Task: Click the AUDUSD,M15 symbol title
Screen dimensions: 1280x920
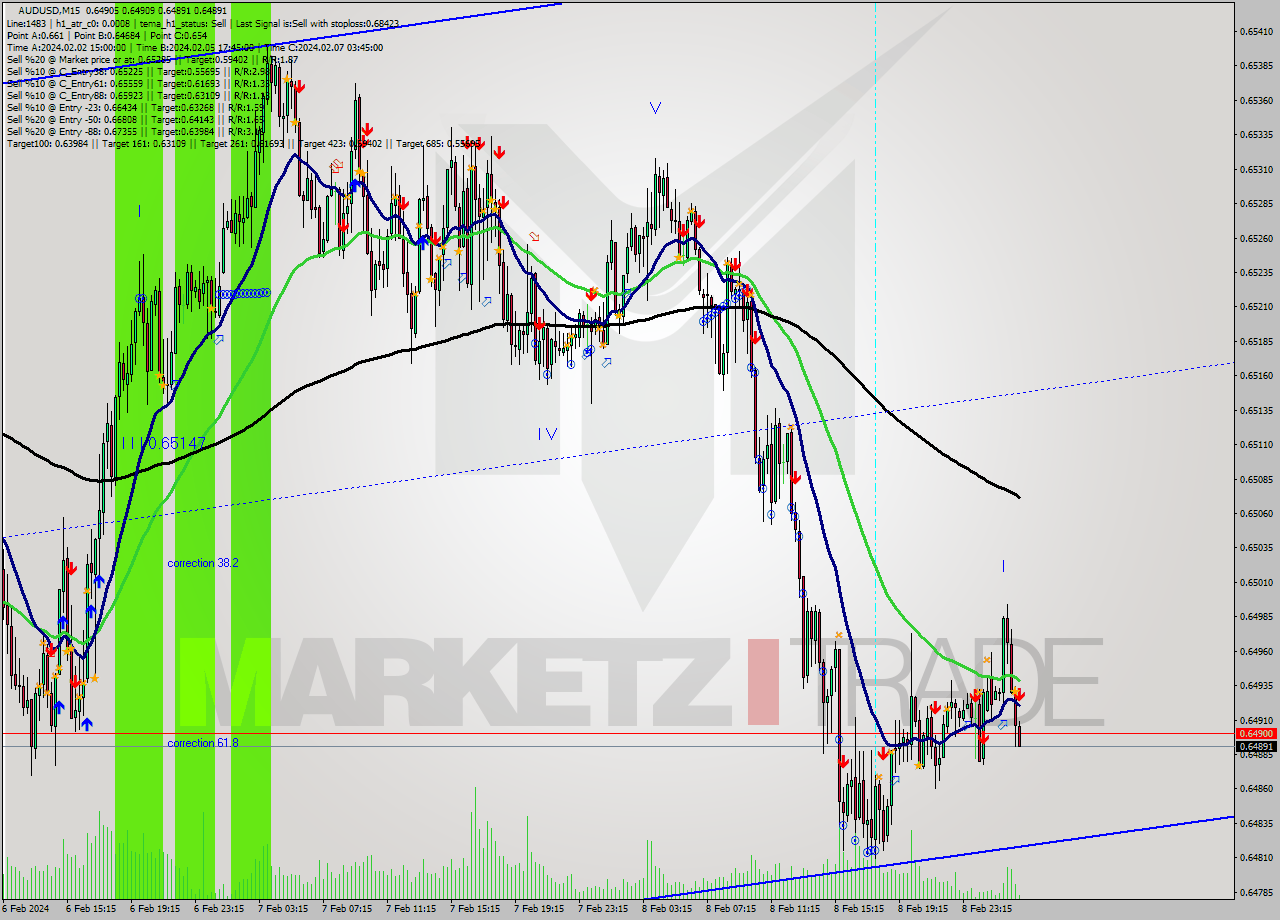Action: 50,10
